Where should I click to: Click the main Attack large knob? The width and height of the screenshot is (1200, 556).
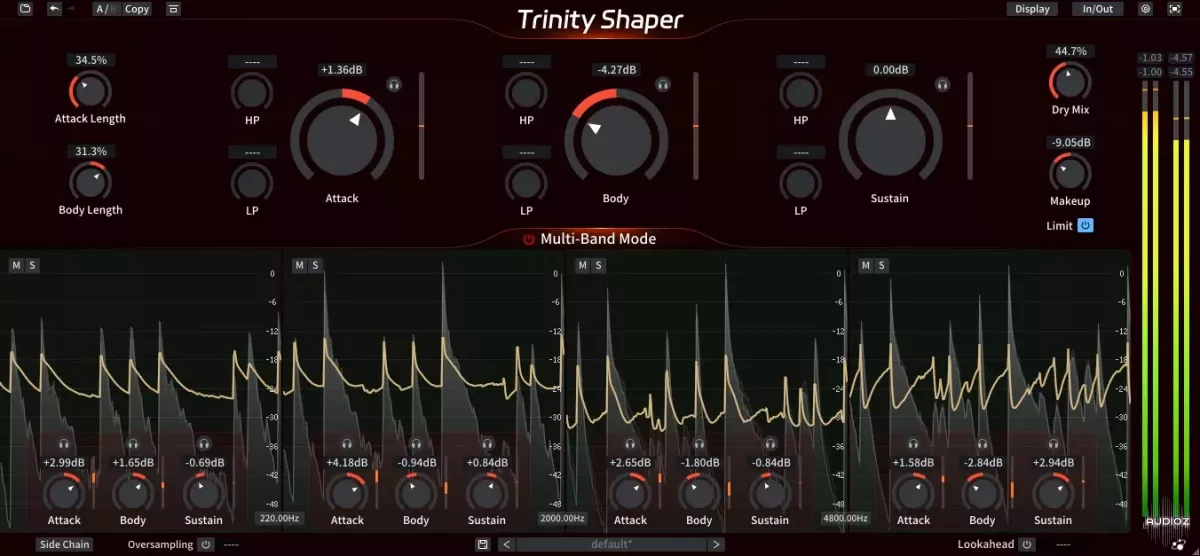coord(342,138)
